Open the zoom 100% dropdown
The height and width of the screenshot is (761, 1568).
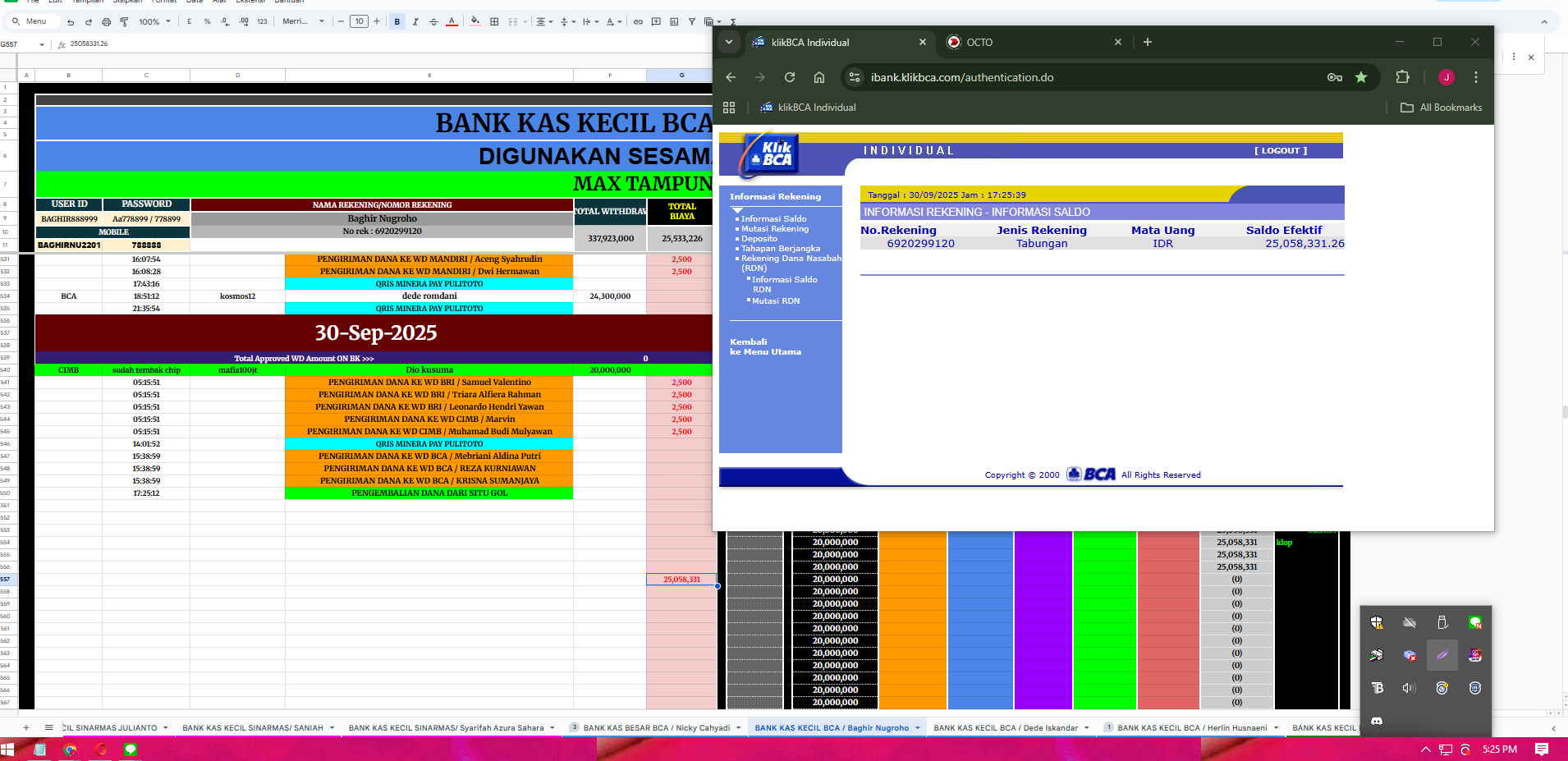coord(154,22)
